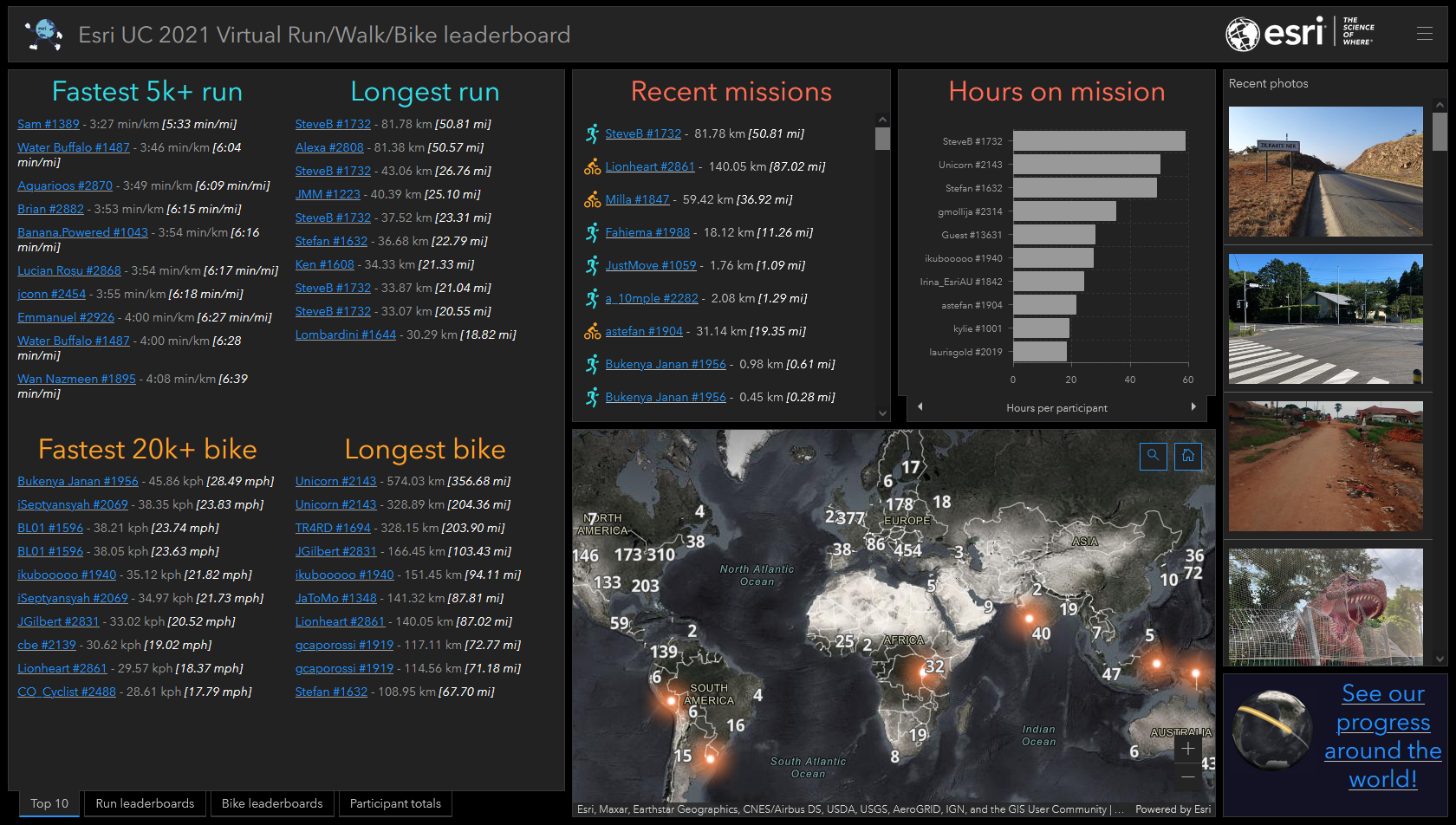Click the down arrow of Recent missions scrollbar
Screen dimensions: 1456x825
point(882,413)
